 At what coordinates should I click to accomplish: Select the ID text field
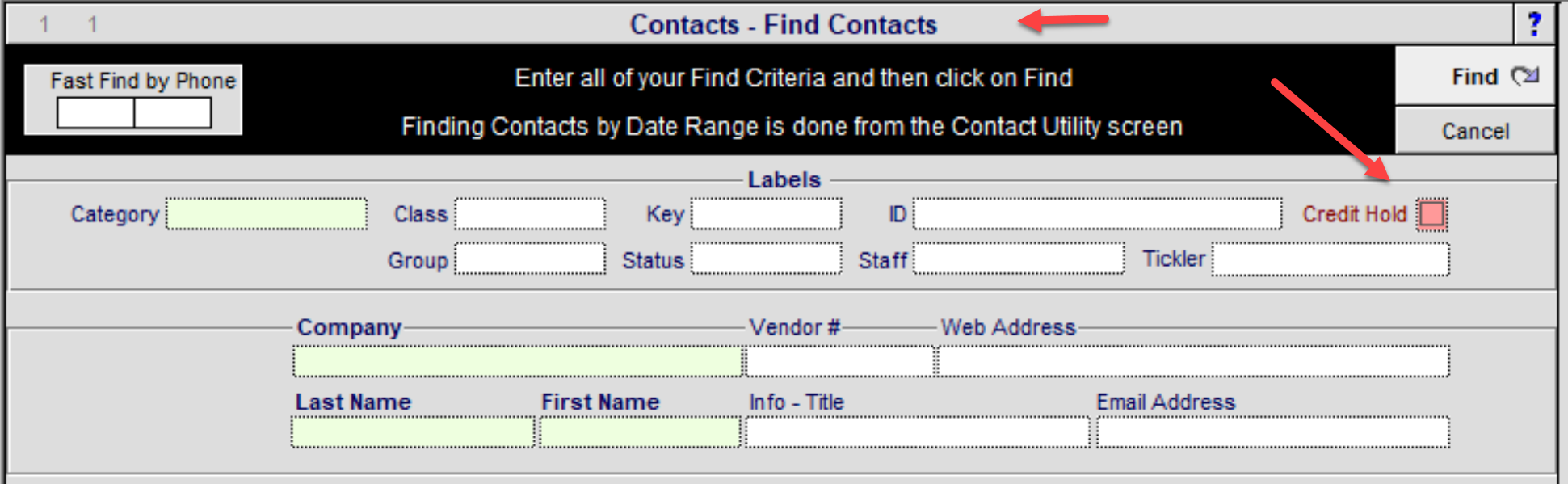coord(1097,214)
